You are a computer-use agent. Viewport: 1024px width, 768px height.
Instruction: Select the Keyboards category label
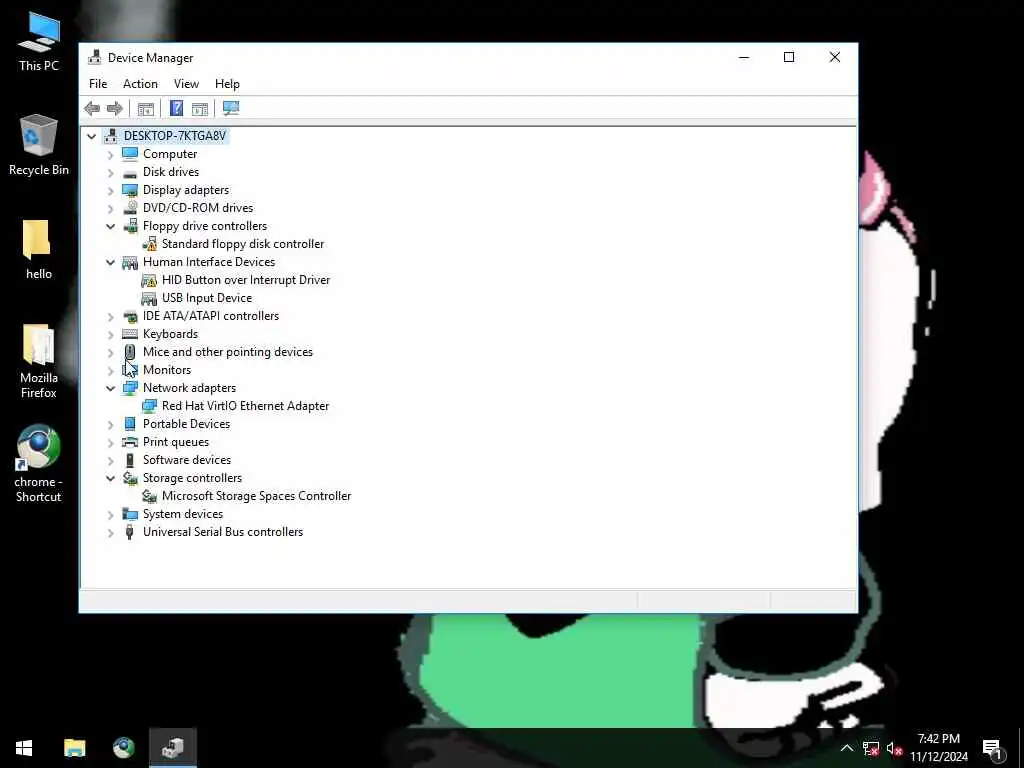click(170, 334)
